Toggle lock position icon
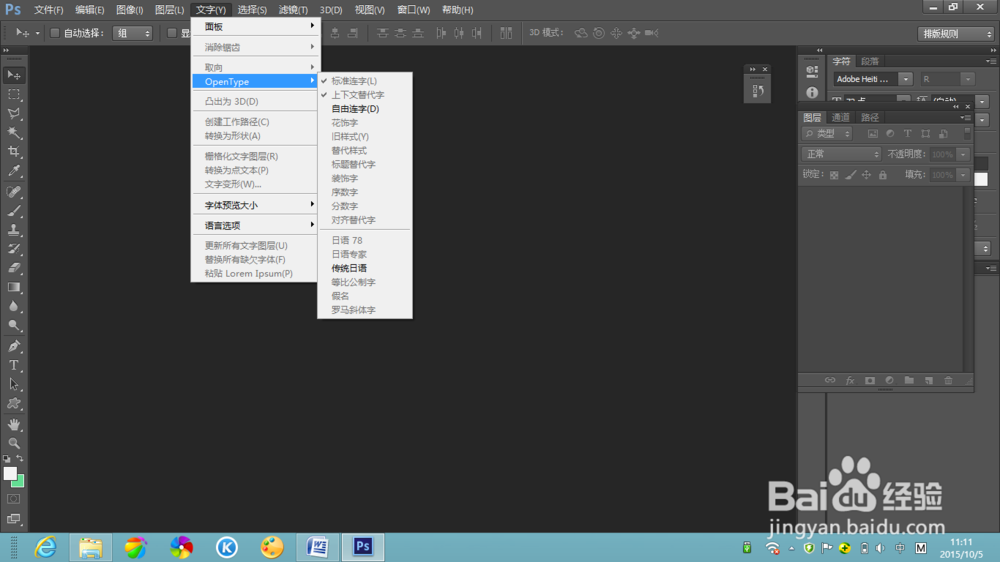 866,175
